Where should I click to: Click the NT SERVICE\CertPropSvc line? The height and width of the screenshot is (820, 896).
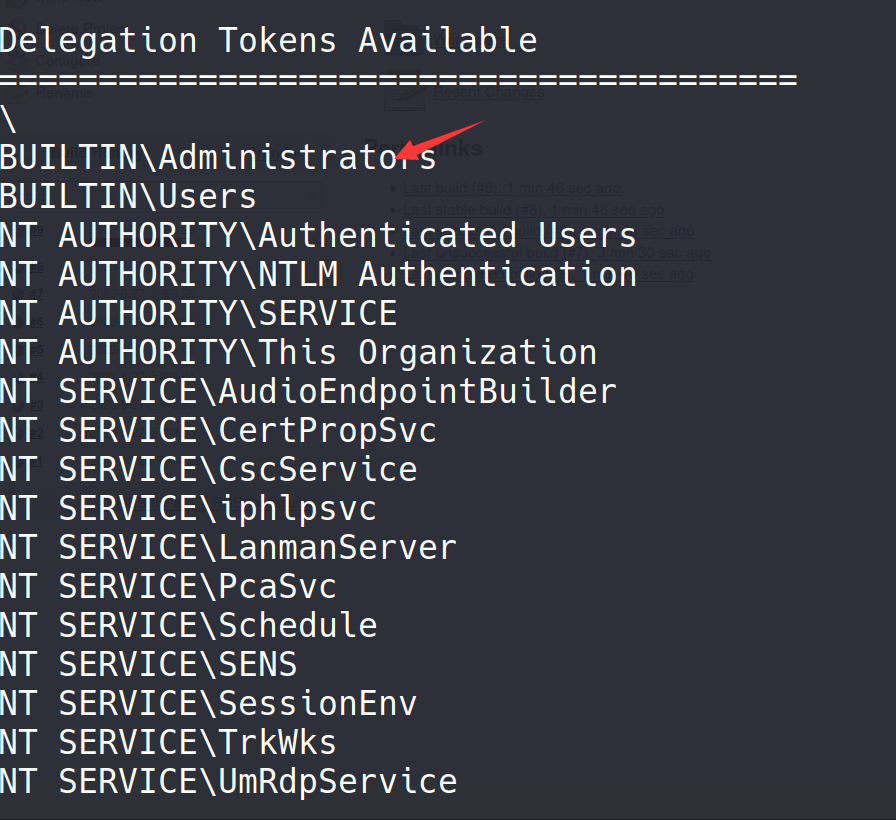tap(218, 431)
